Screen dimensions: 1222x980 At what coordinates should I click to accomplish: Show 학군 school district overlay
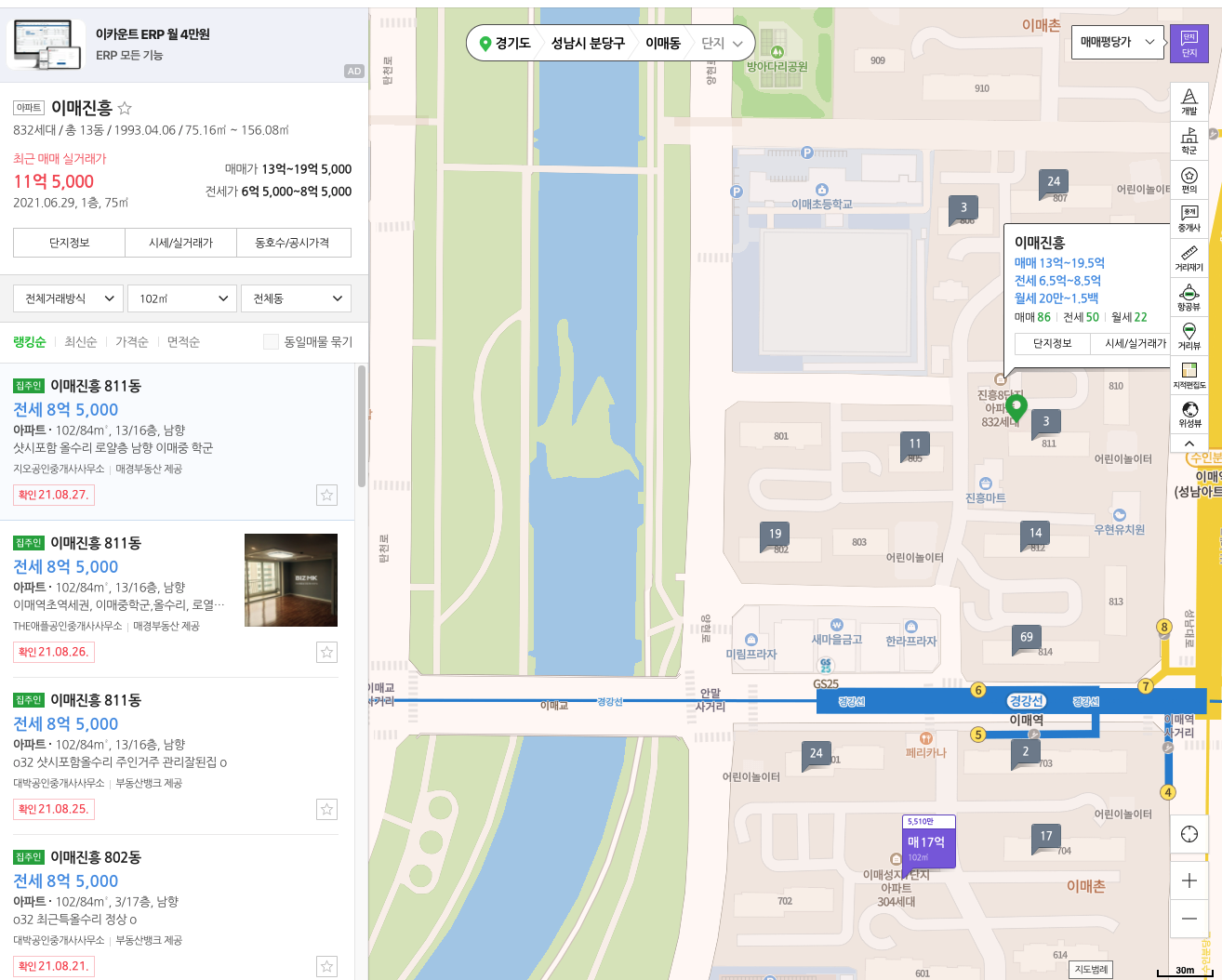click(1189, 140)
